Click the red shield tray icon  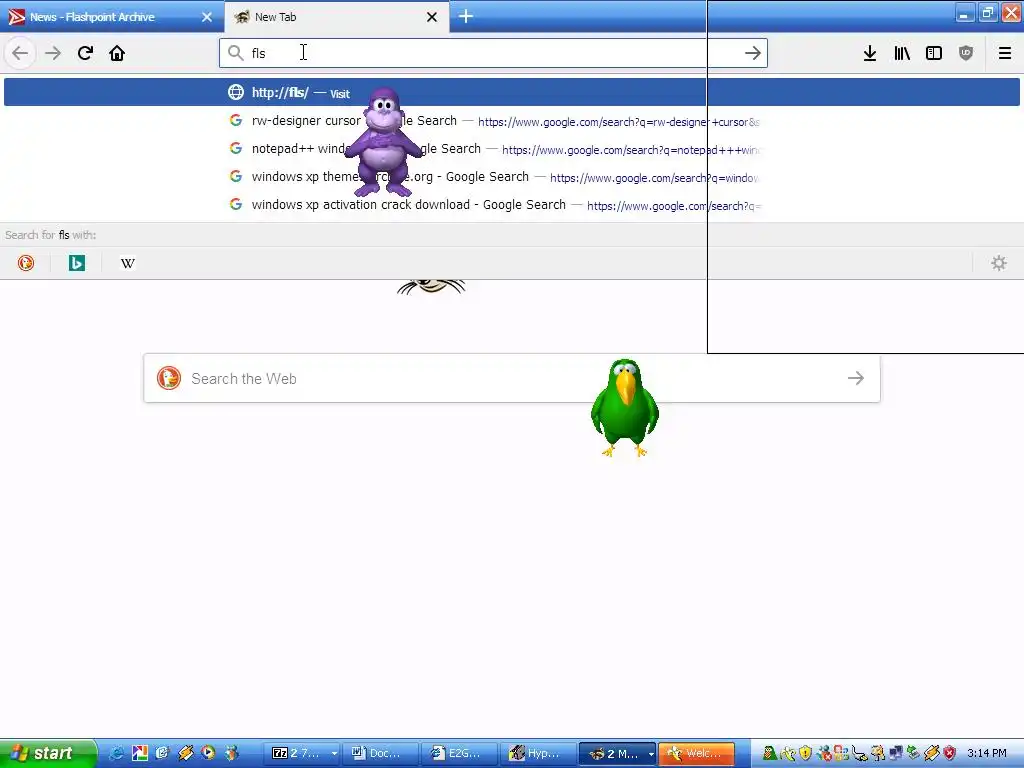tap(950, 753)
